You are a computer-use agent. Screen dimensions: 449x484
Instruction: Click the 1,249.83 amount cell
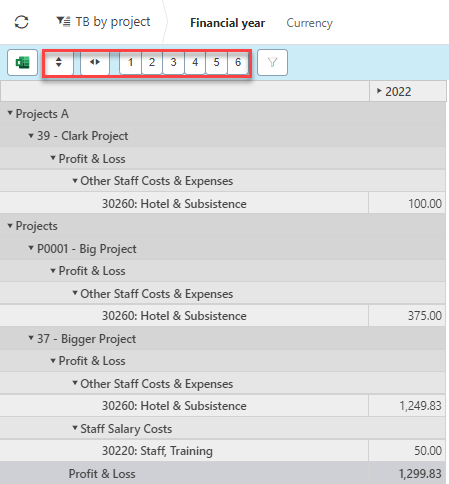[x=407, y=406]
